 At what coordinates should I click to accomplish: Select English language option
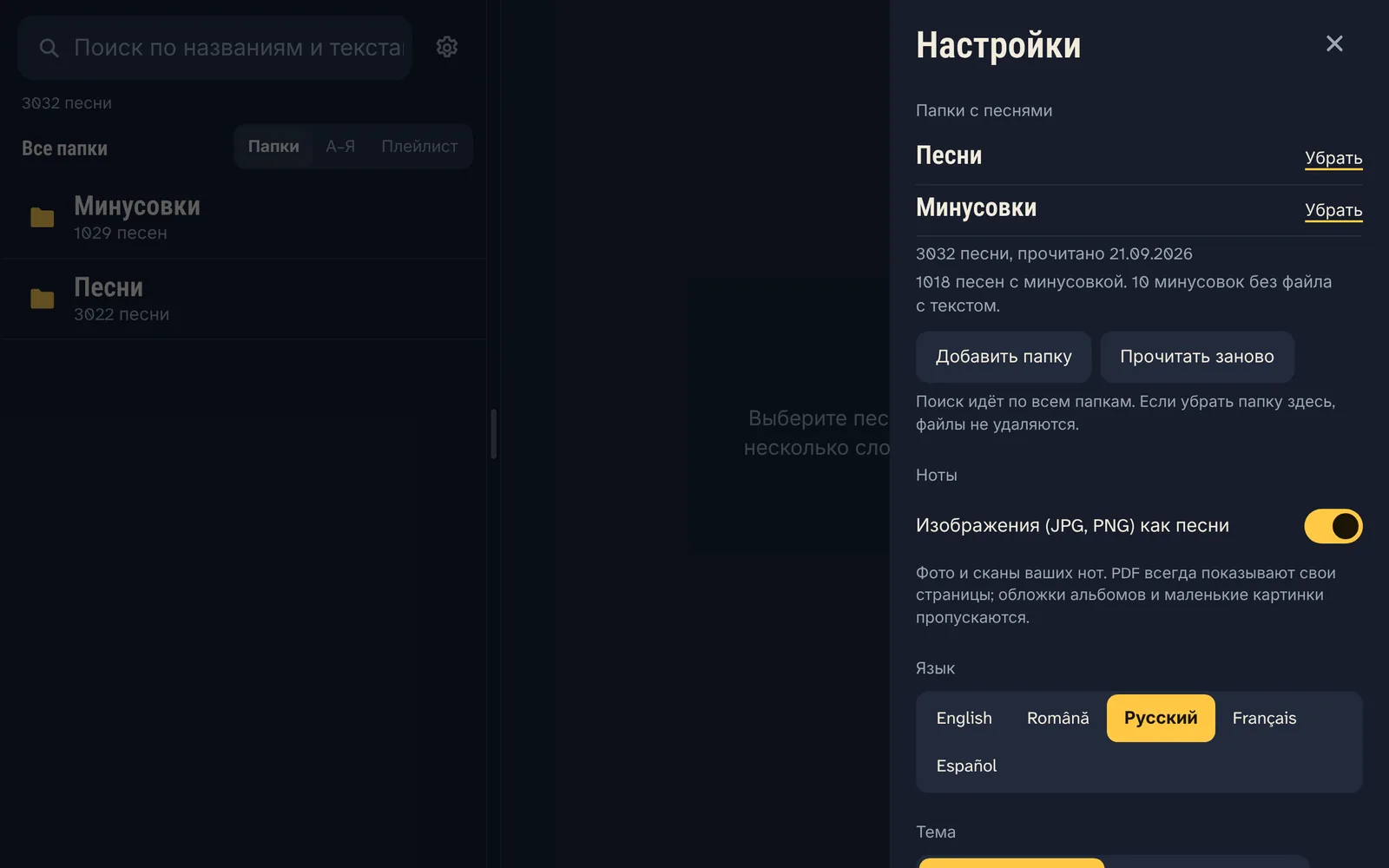[x=964, y=718]
